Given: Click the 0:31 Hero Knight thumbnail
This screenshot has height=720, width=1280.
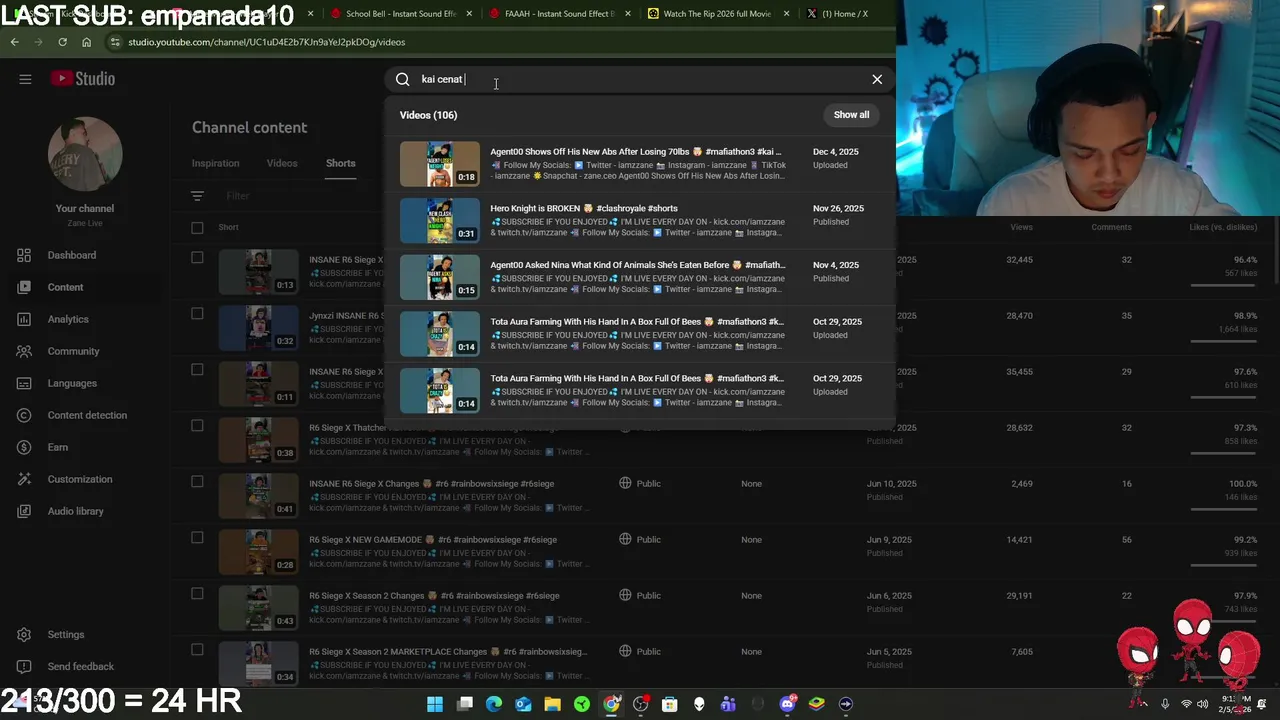Looking at the screenshot, I should click(440, 221).
